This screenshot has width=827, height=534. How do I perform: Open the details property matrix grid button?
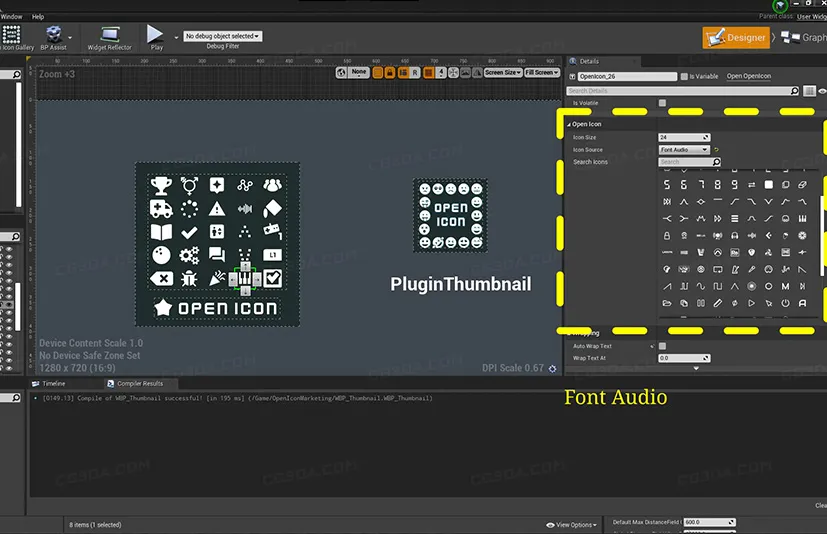pos(809,91)
